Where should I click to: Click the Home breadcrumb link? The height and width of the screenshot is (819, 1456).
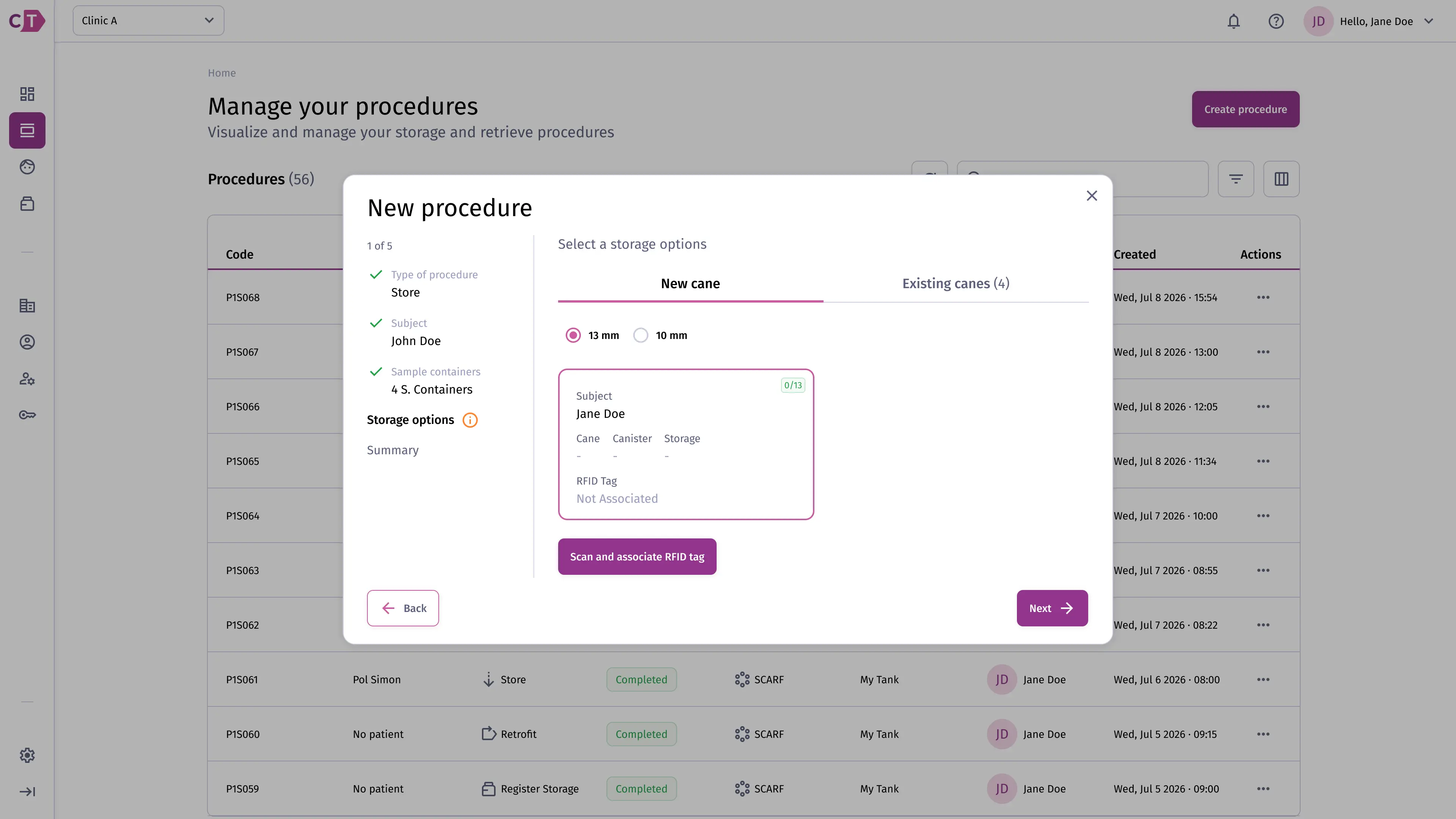tap(221, 73)
